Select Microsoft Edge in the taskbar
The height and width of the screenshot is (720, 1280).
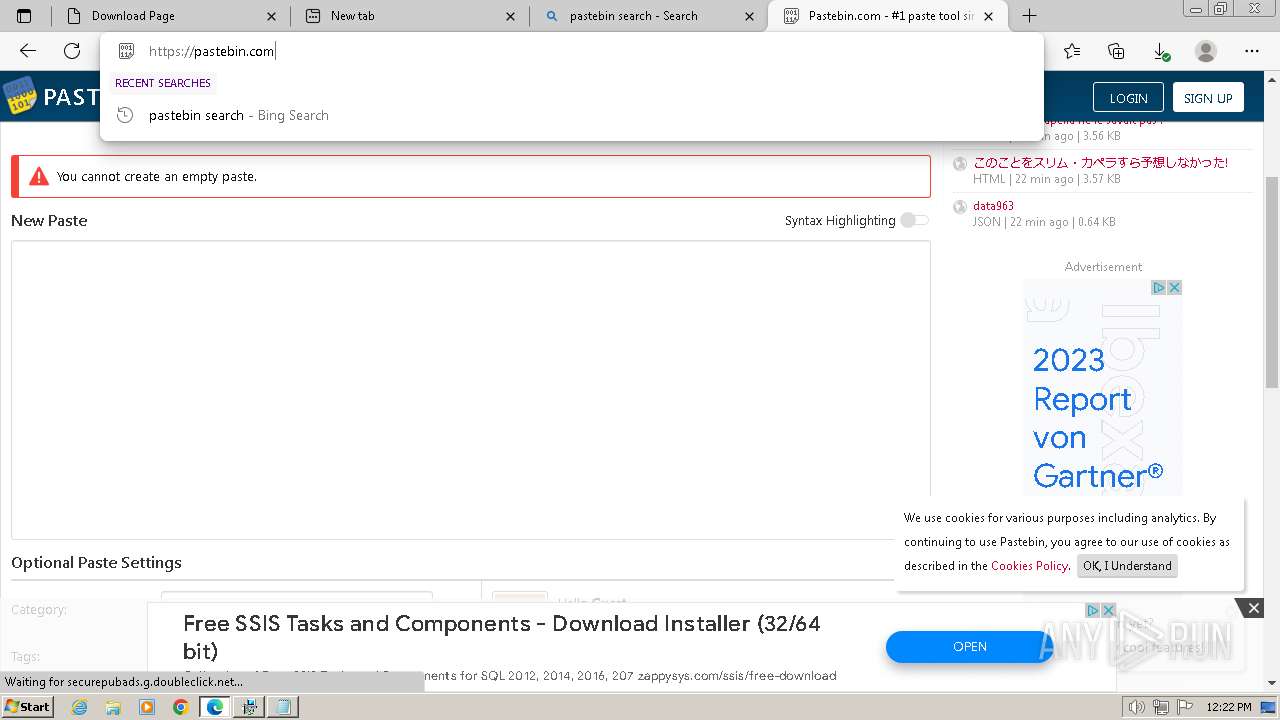(x=215, y=707)
